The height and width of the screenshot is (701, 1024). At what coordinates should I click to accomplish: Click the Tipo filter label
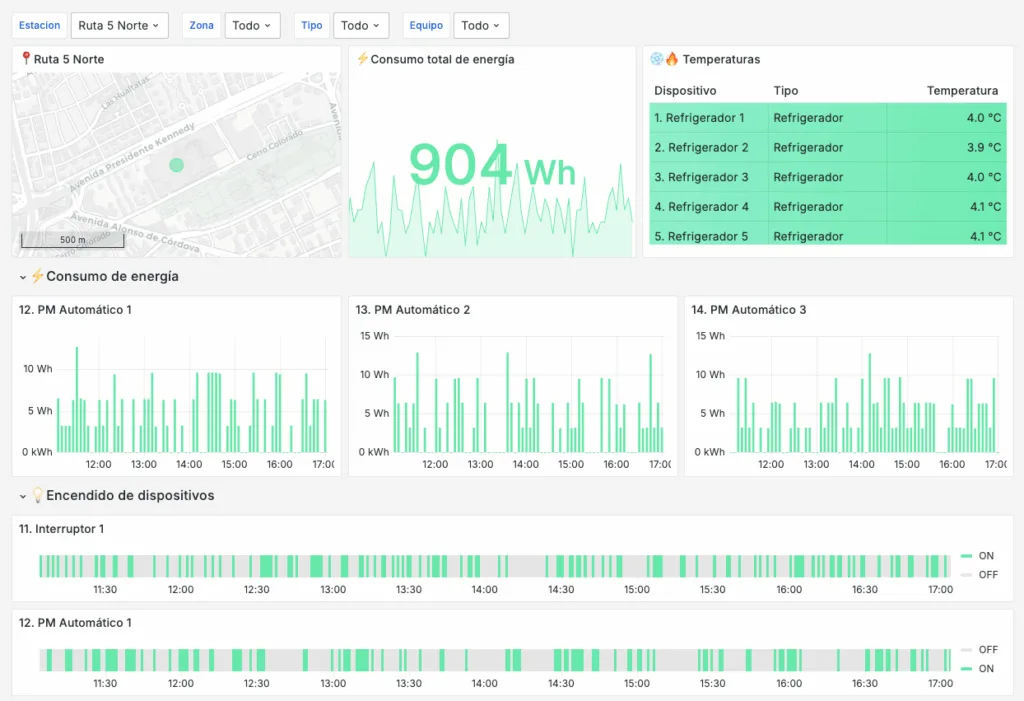point(311,25)
